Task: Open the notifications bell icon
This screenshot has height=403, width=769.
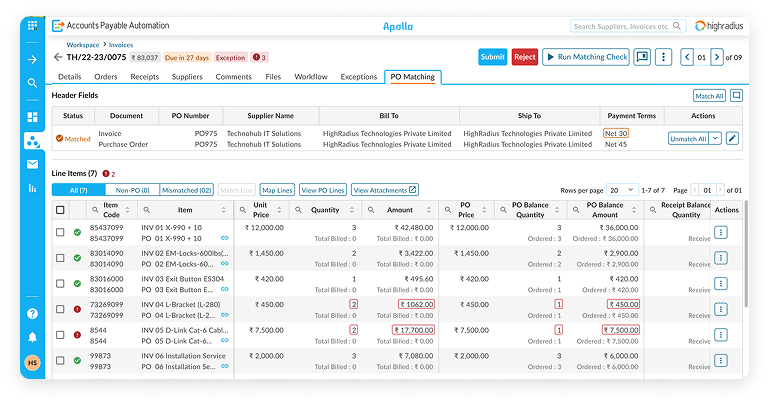Action: coord(32,338)
